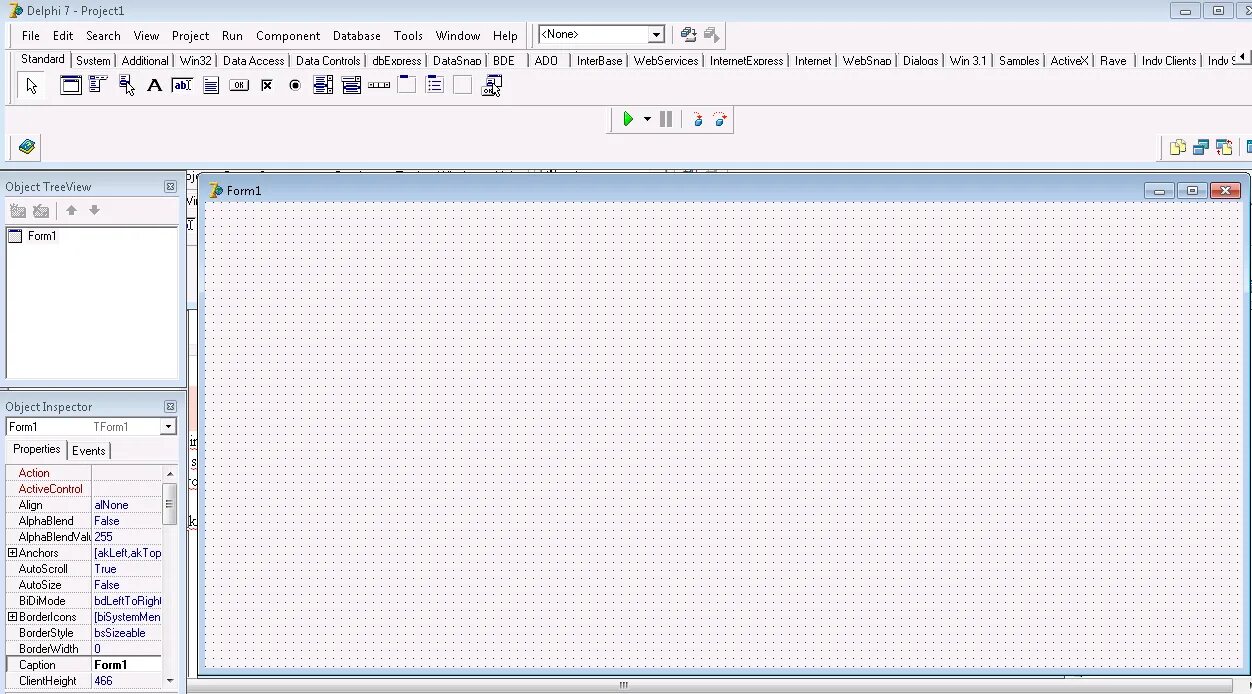The width and height of the screenshot is (1252, 694).
Task: Open the Component menu
Action: pos(288,35)
